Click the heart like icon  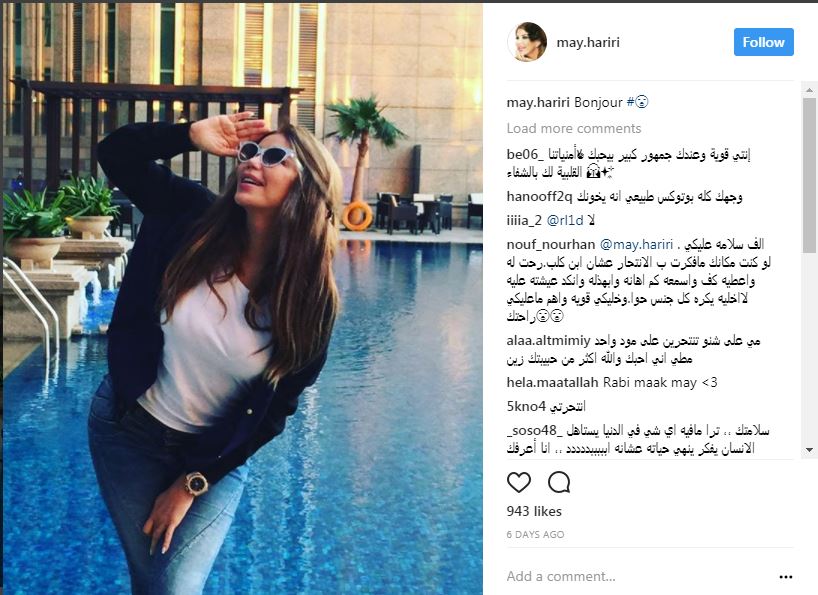tap(519, 482)
